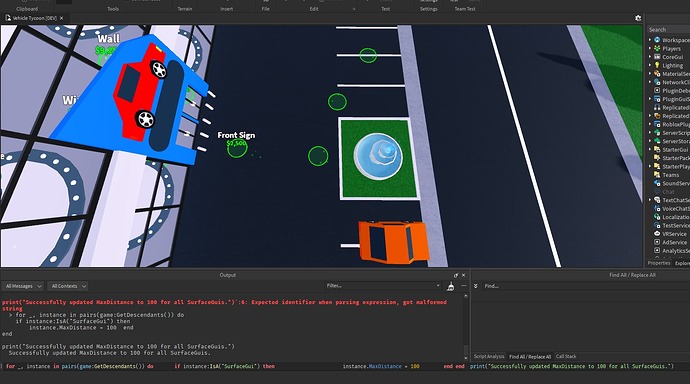Clear the Output log with the broom icon
The image size is (690, 384).
[450, 287]
